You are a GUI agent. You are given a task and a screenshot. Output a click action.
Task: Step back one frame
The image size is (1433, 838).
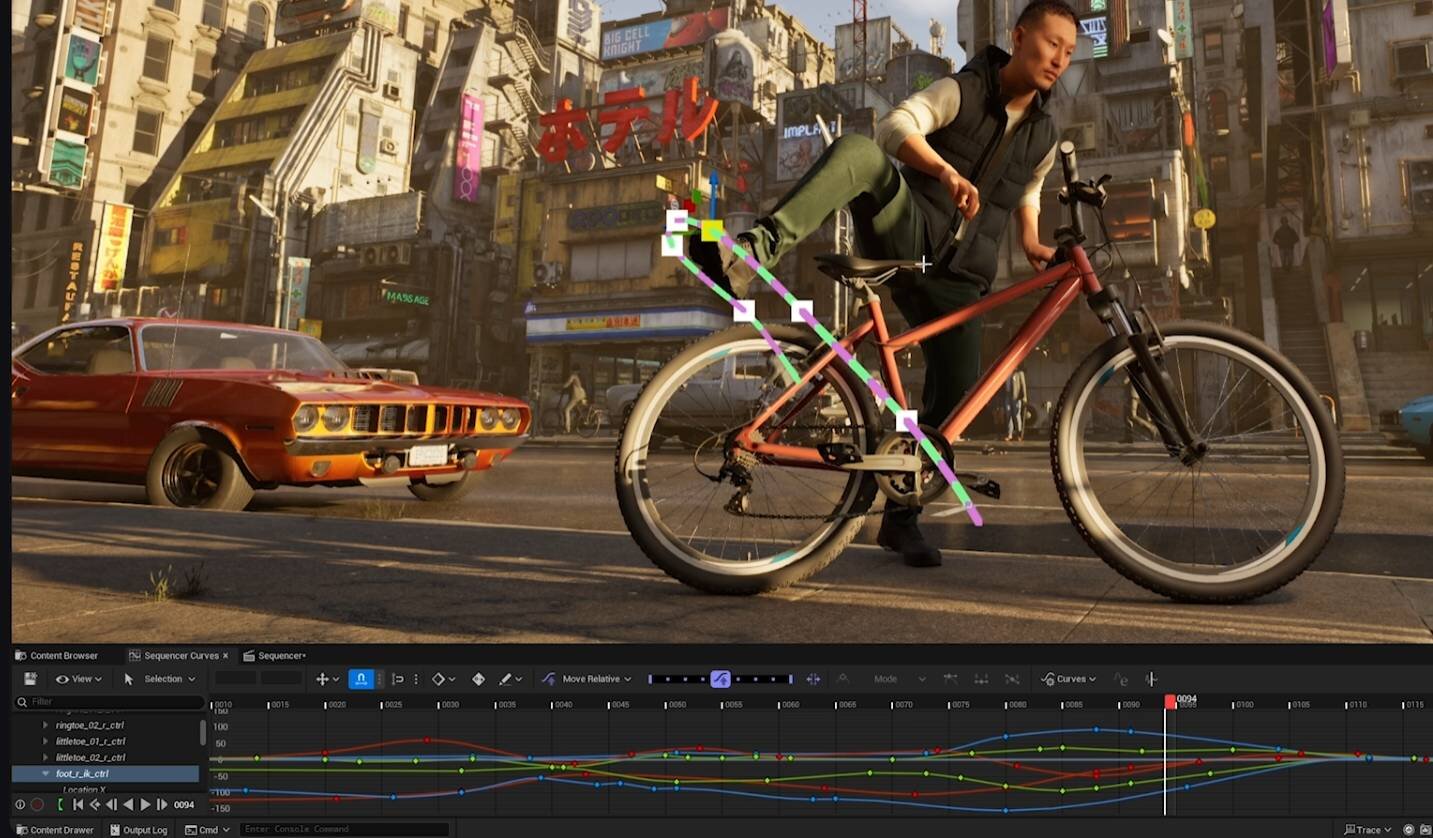pyautogui.click(x=112, y=804)
